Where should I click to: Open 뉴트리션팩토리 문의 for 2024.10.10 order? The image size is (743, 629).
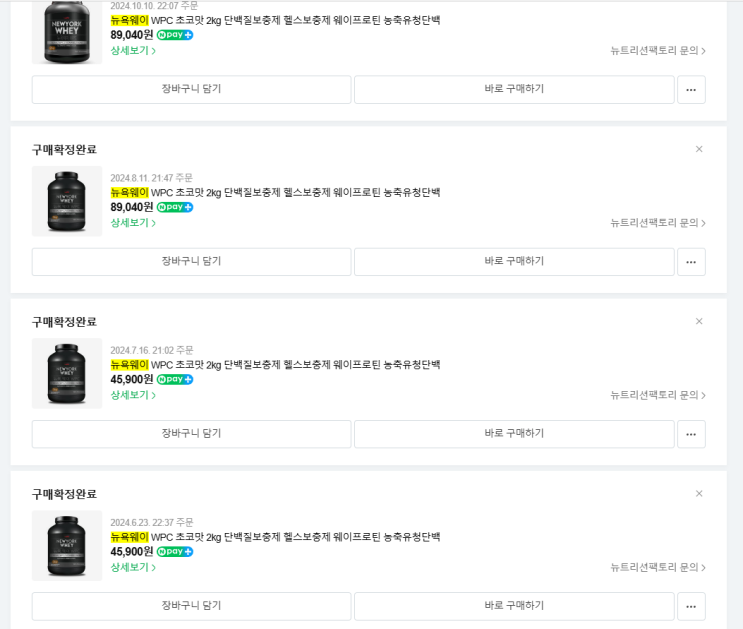pyautogui.click(x=658, y=51)
